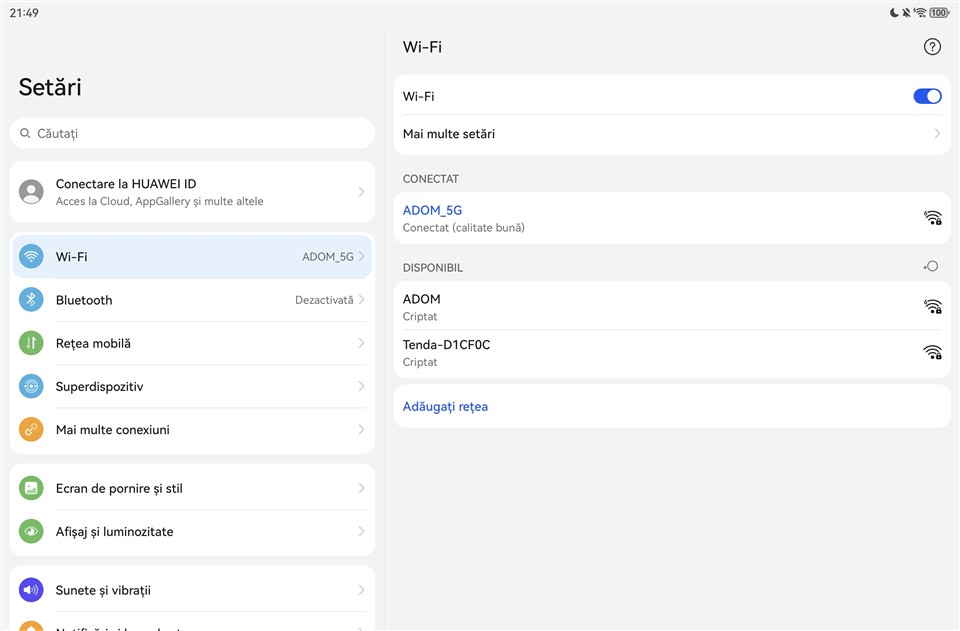Expand Mai multe setări chevron
Viewport: 960px width, 631px height.
click(x=937, y=134)
